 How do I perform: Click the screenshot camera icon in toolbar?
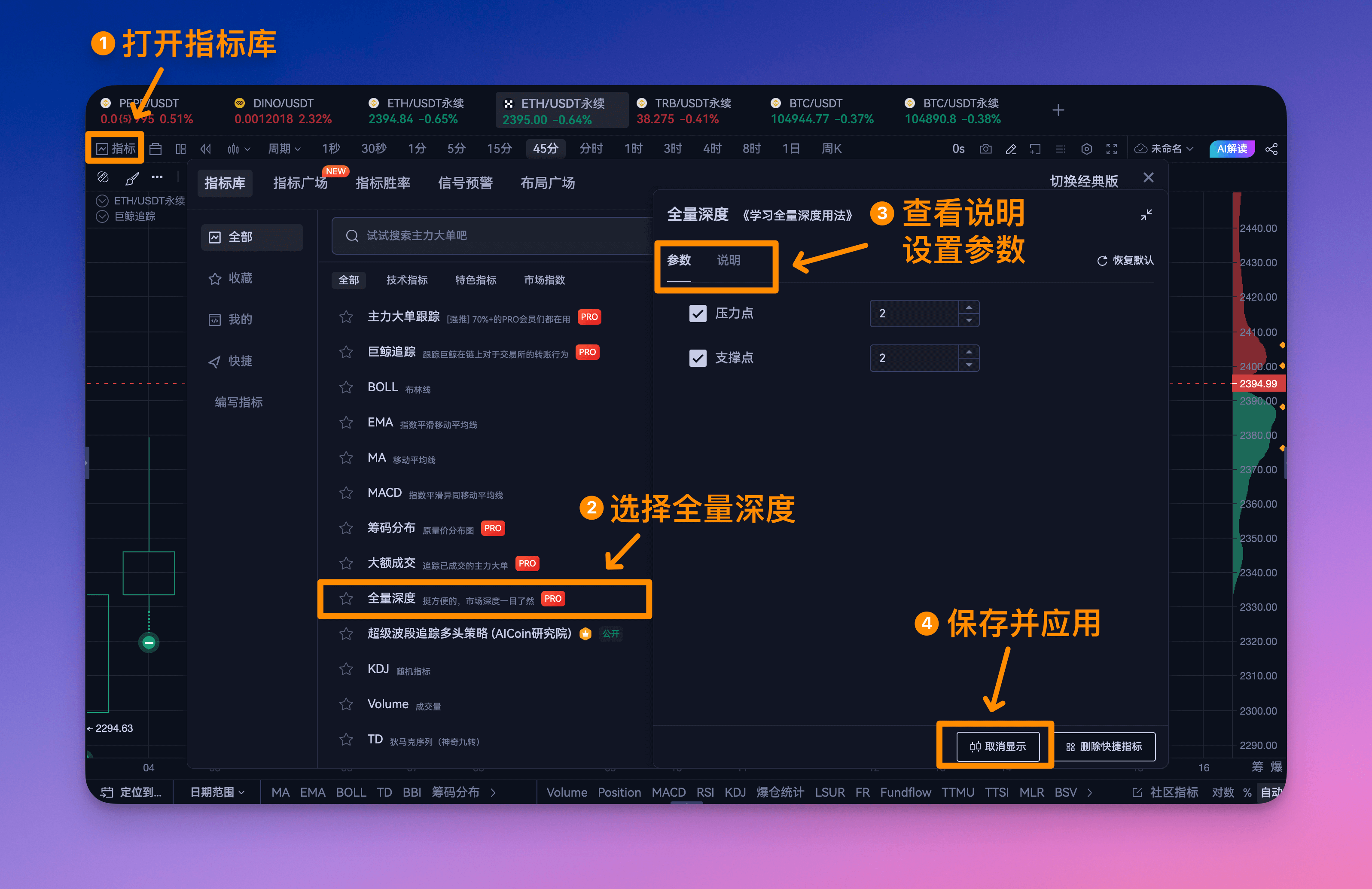pyautogui.click(x=985, y=149)
